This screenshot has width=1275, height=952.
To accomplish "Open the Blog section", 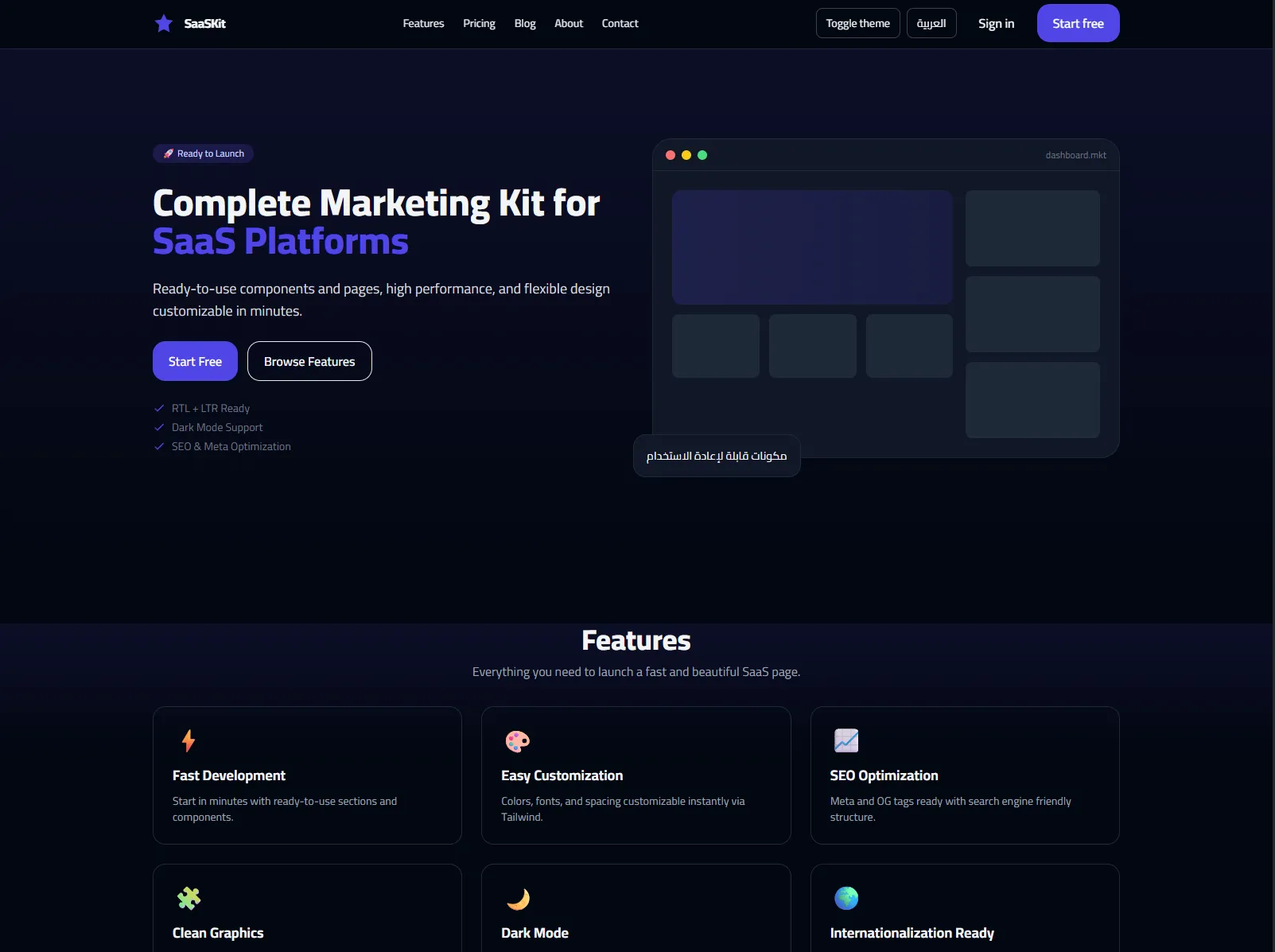I will [524, 23].
